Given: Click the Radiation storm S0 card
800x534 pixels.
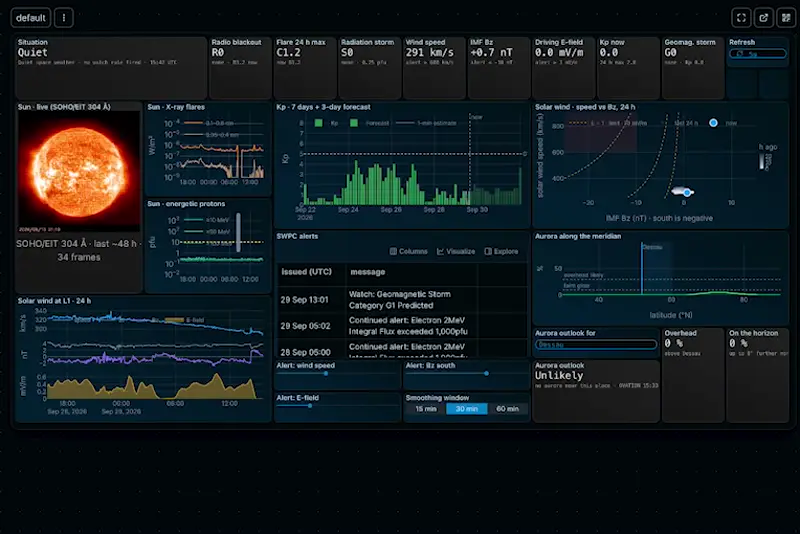Looking at the screenshot, I should click(370, 67).
